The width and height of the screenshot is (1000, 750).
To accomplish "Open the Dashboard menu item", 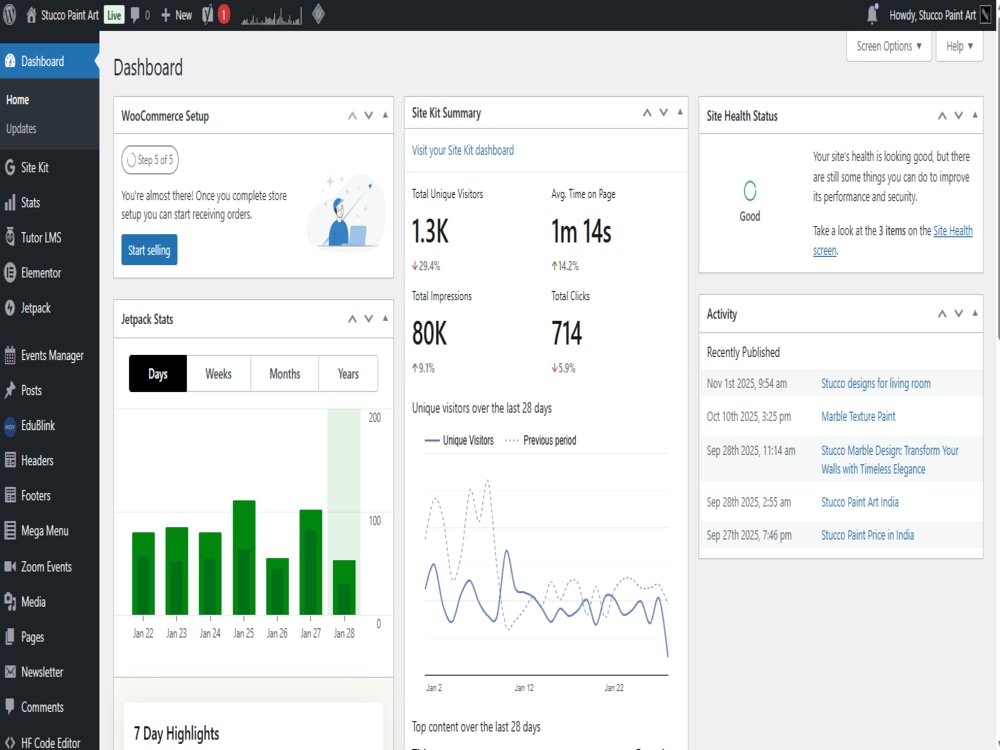I will point(50,61).
